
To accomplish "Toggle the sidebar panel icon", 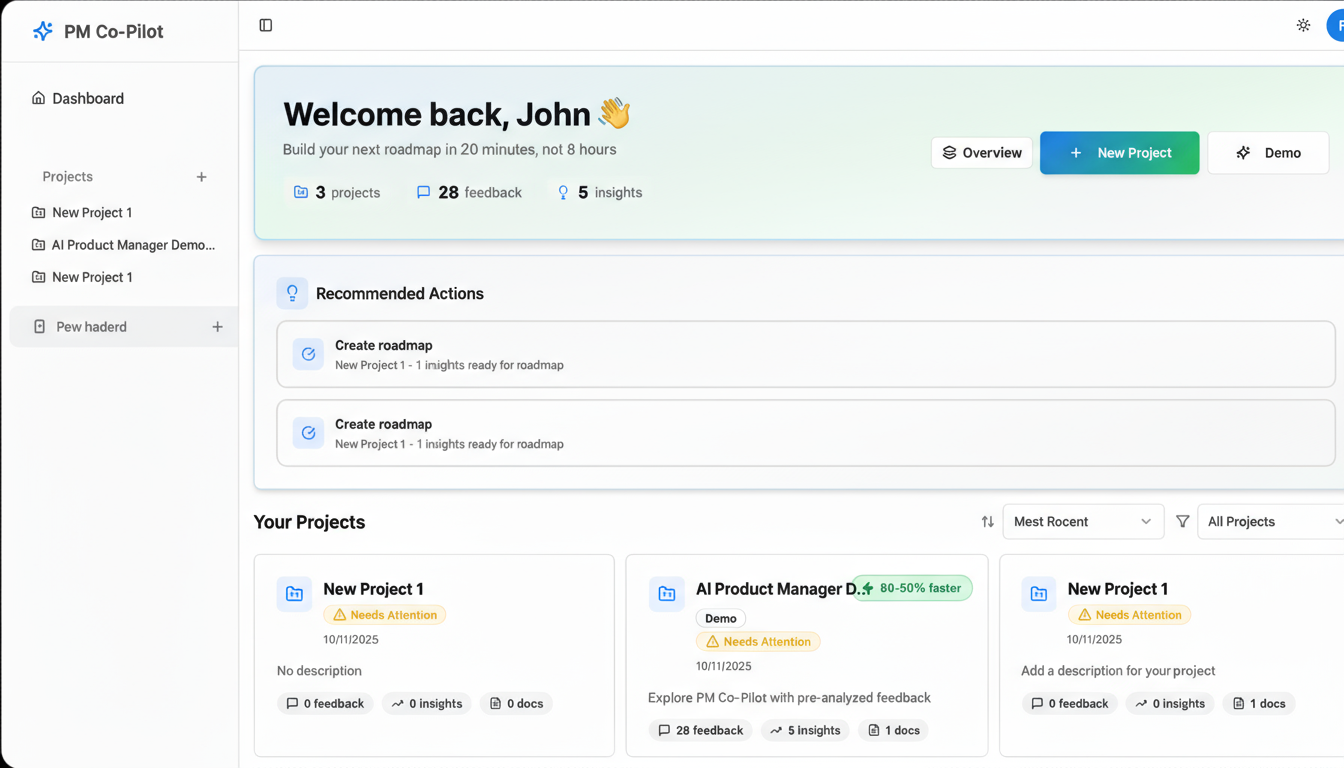I will [x=266, y=25].
